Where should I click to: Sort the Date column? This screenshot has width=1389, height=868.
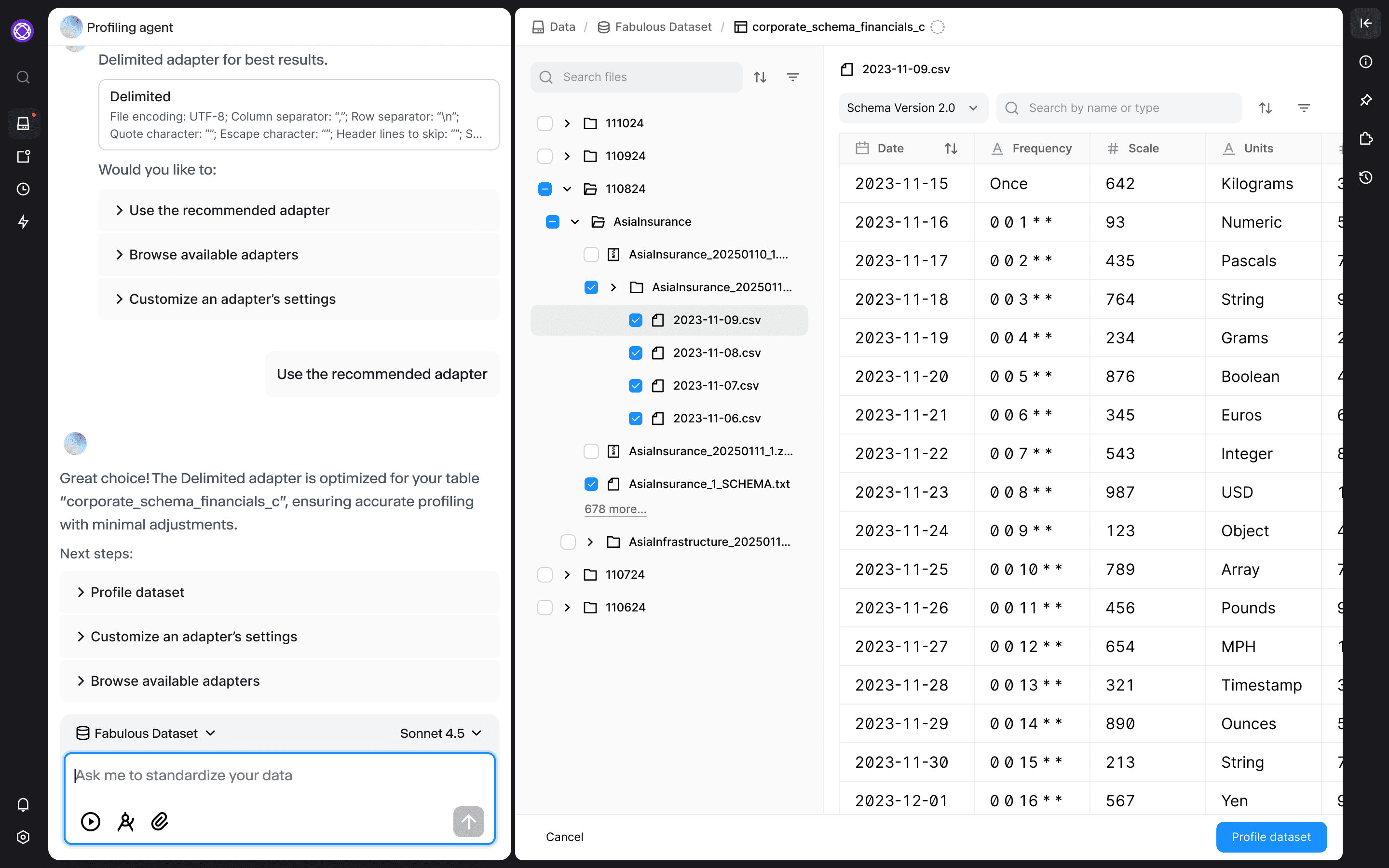click(x=951, y=149)
